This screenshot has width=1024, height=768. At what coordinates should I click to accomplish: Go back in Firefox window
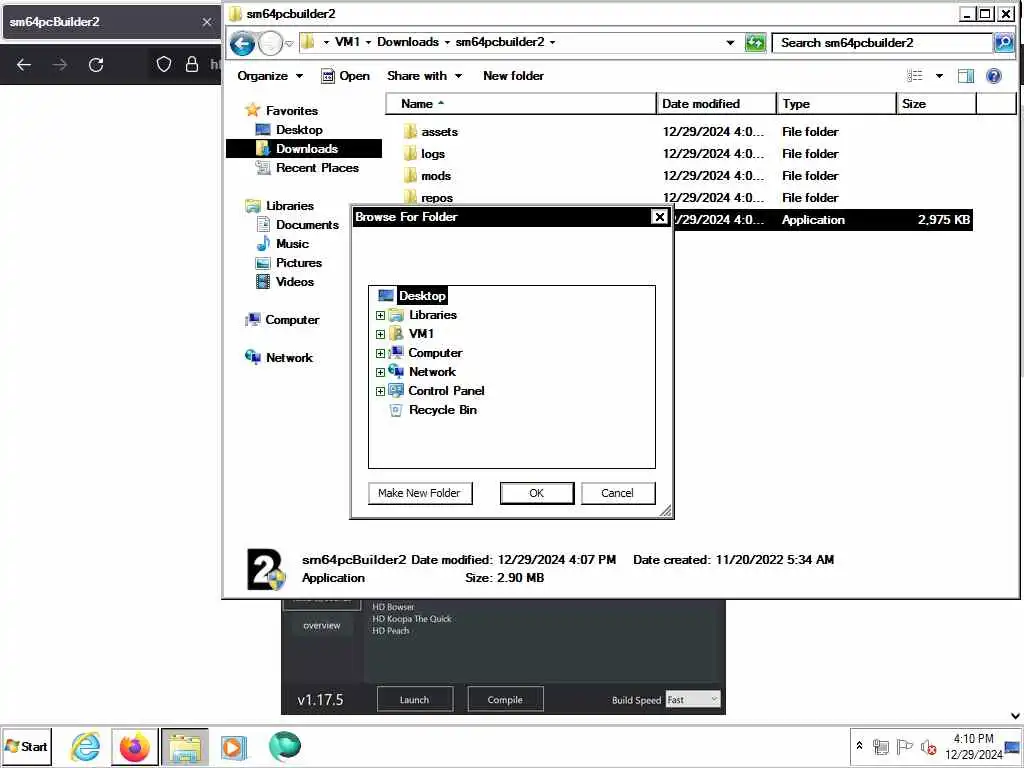(x=24, y=65)
